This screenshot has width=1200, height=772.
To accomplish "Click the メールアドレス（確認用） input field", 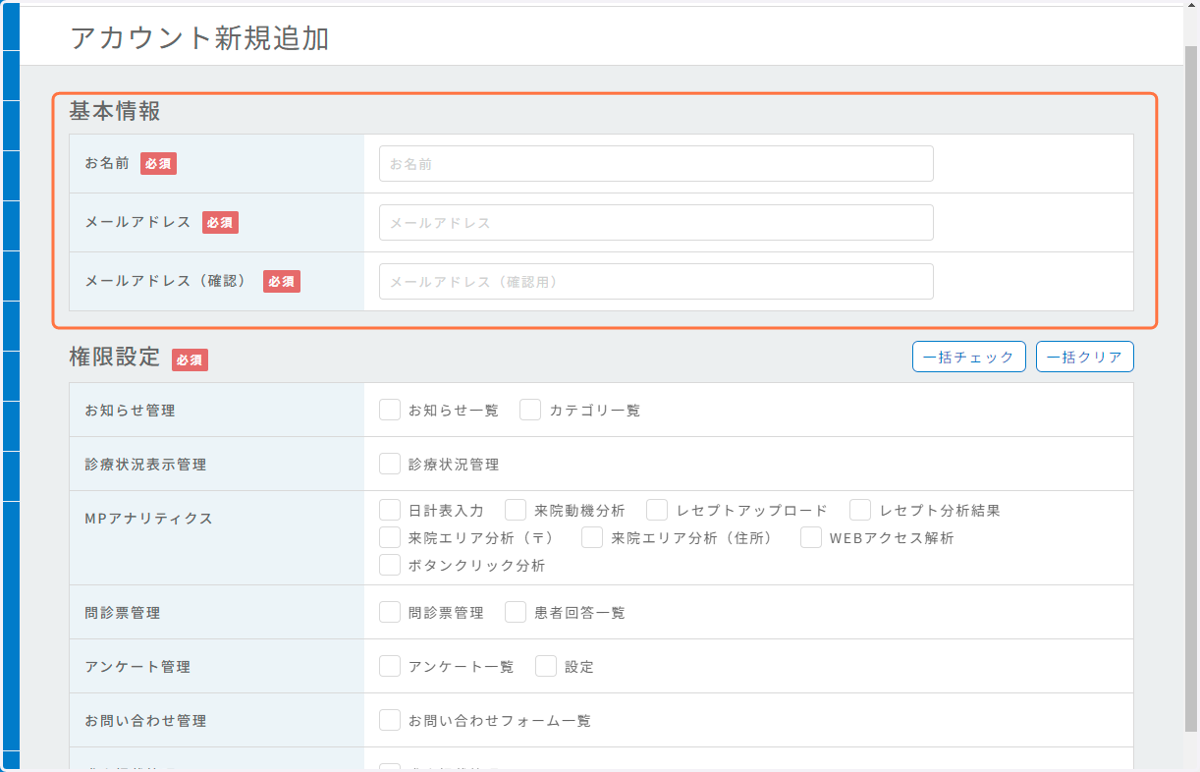I will 656,282.
